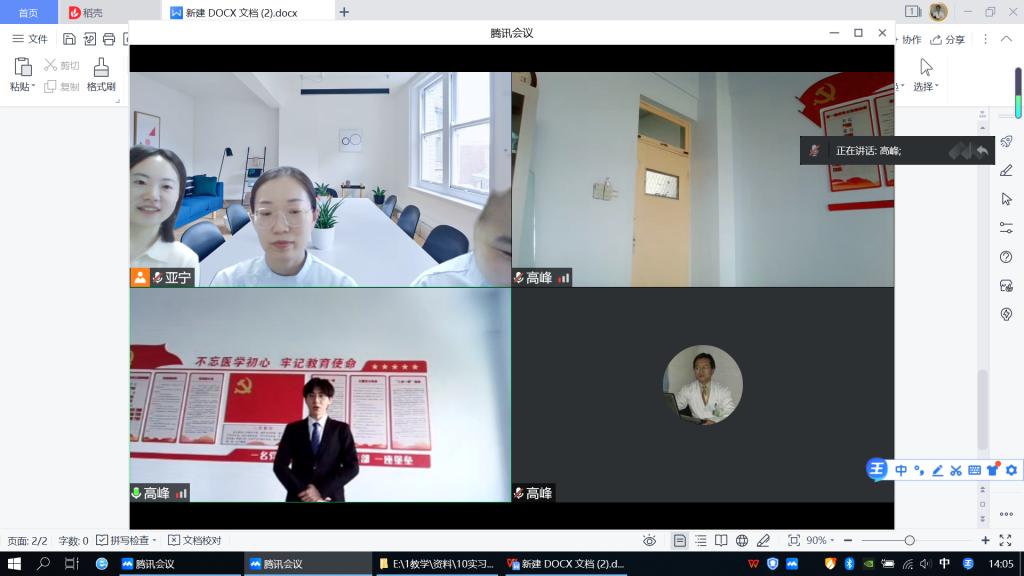Image resolution: width=1024 pixels, height=576 pixels.
Task: Click the print icon in quick toolbar
Action: pos(109,39)
